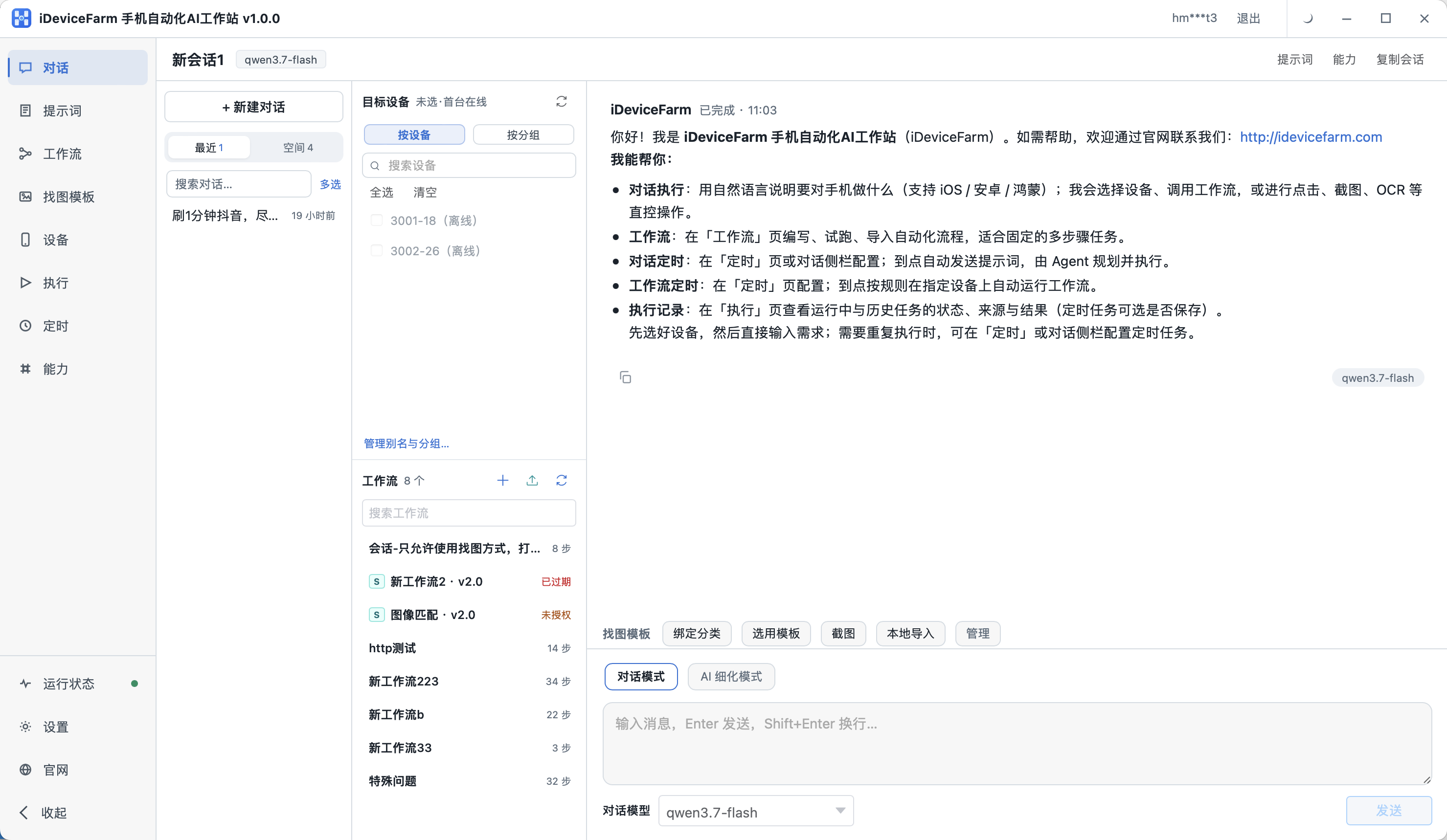Viewport: 1447px width, 840px height.
Task: Collapse the sidebar with 收起
Action: (77, 813)
